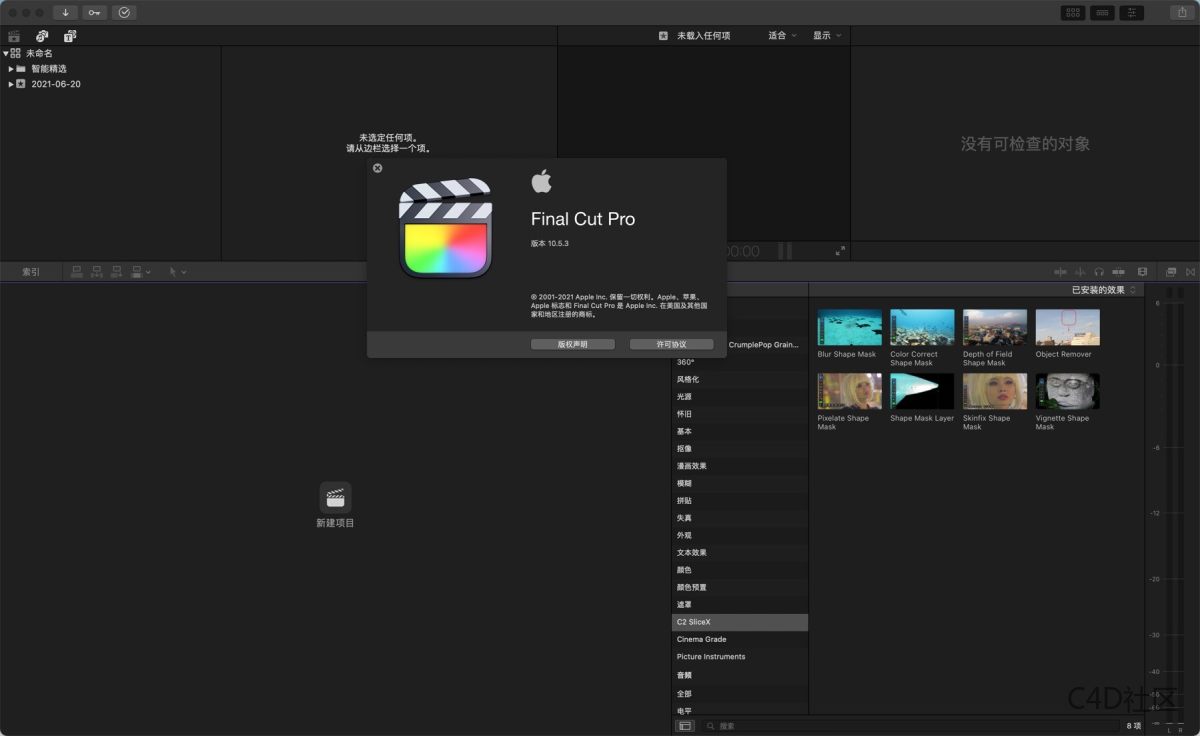Open the Effects browser icon bottom right
This screenshot has height=736, width=1200.
click(1170, 271)
